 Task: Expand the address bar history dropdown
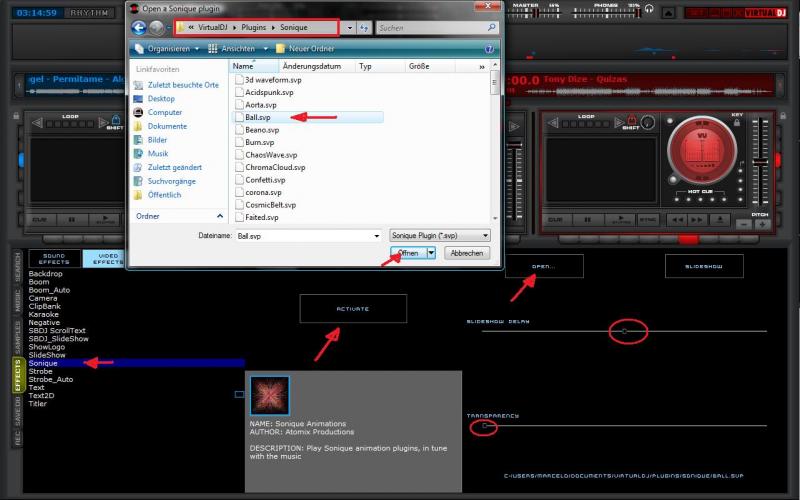(x=349, y=28)
